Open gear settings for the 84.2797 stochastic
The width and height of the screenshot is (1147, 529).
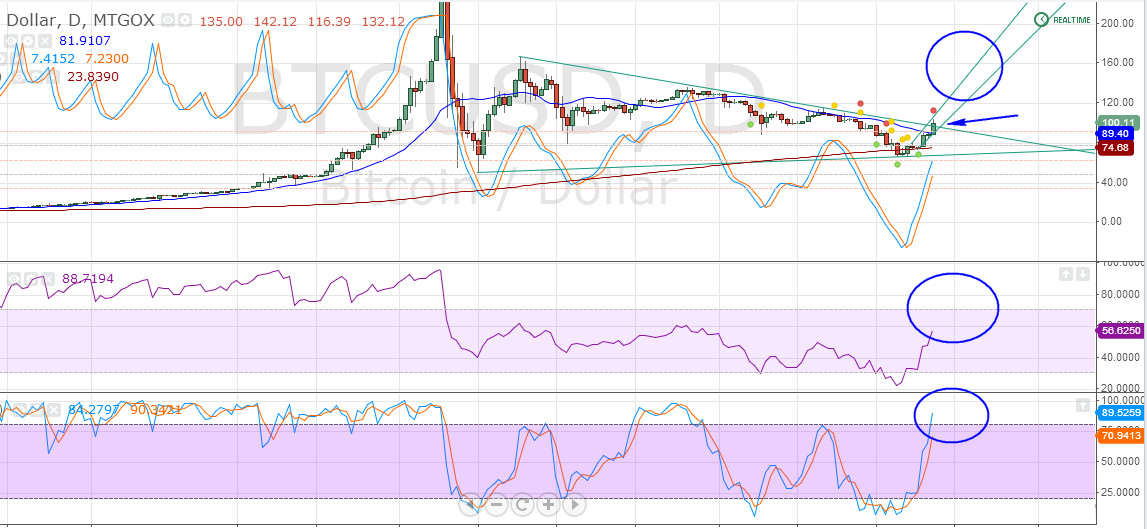pos(37,410)
